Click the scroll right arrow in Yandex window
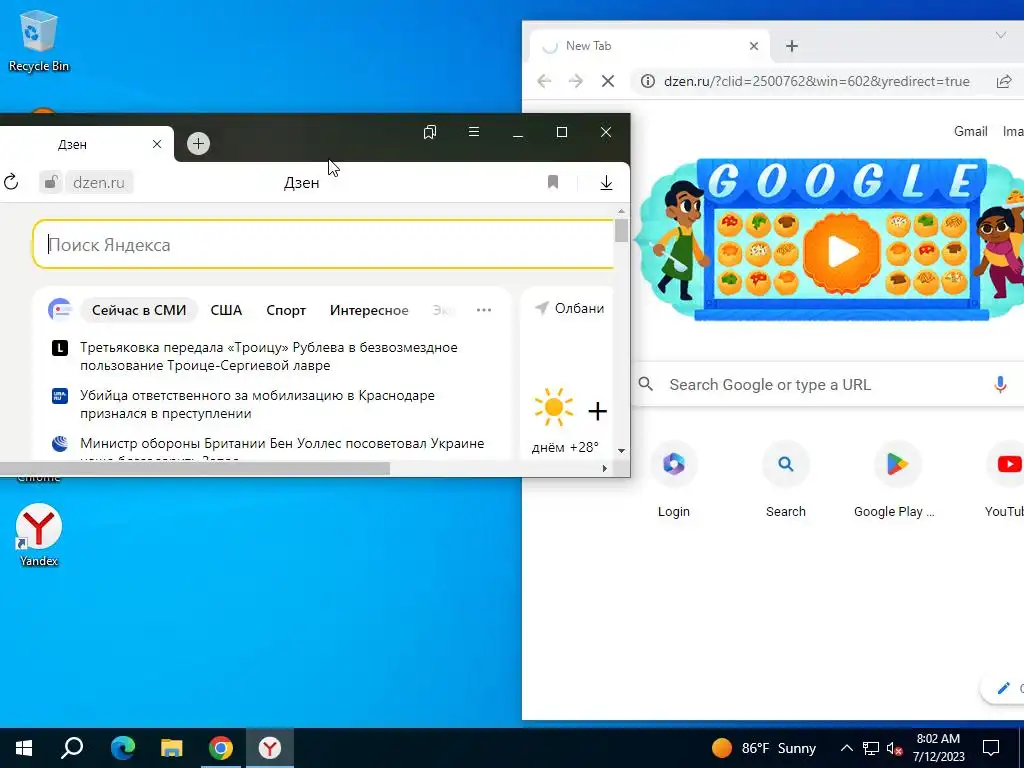 [605, 468]
